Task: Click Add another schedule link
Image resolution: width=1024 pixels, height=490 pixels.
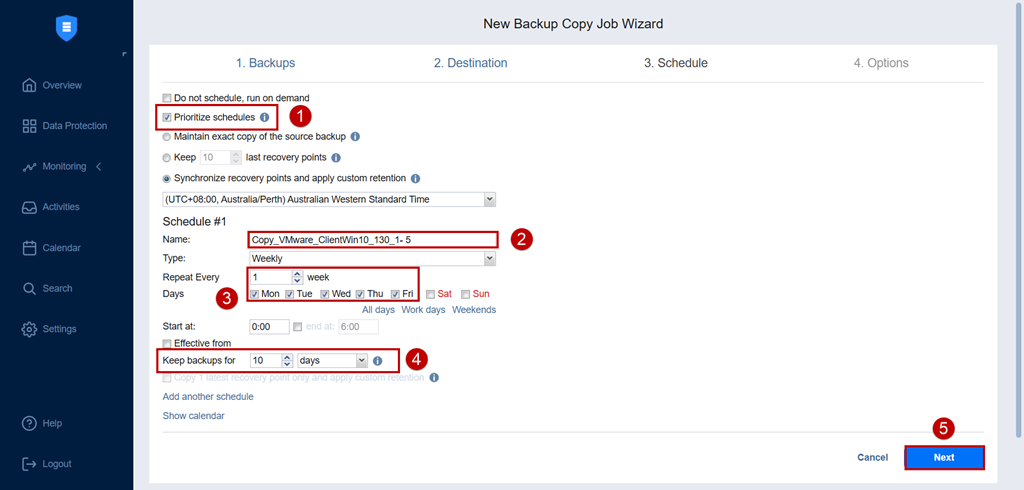Action: (x=208, y=397)
